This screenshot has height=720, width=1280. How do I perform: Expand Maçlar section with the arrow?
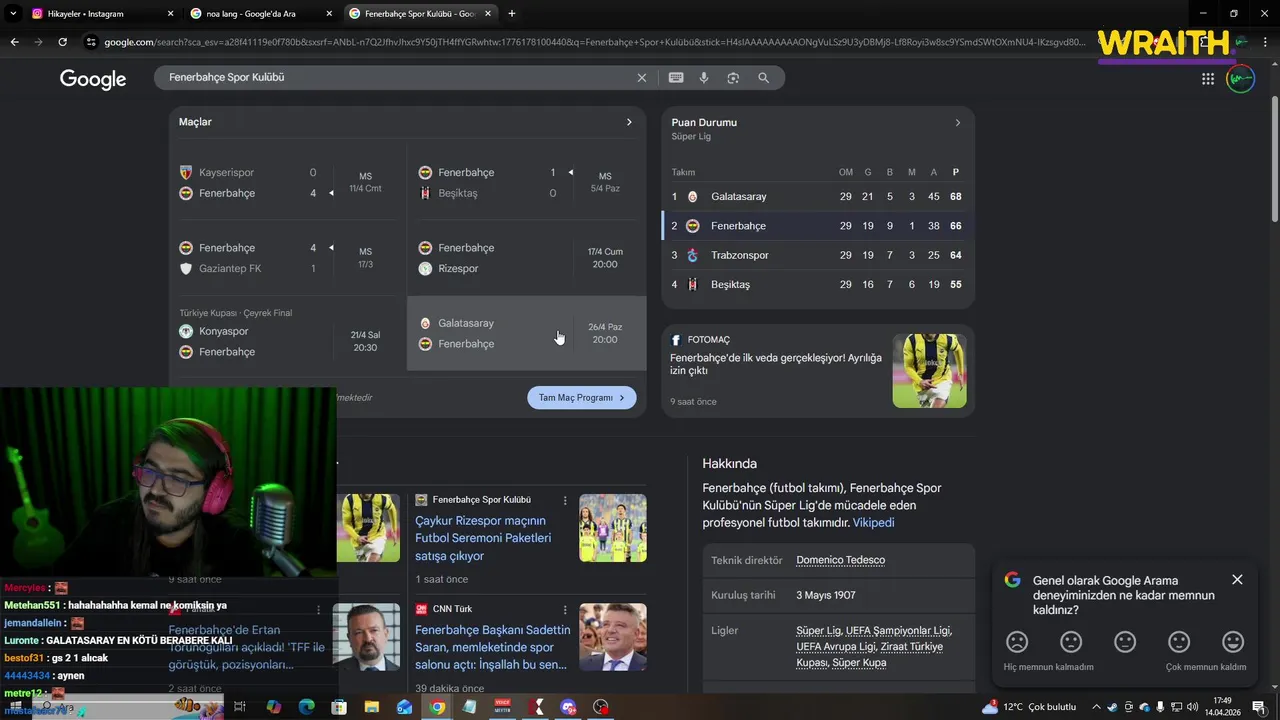(x=629, y=122)
